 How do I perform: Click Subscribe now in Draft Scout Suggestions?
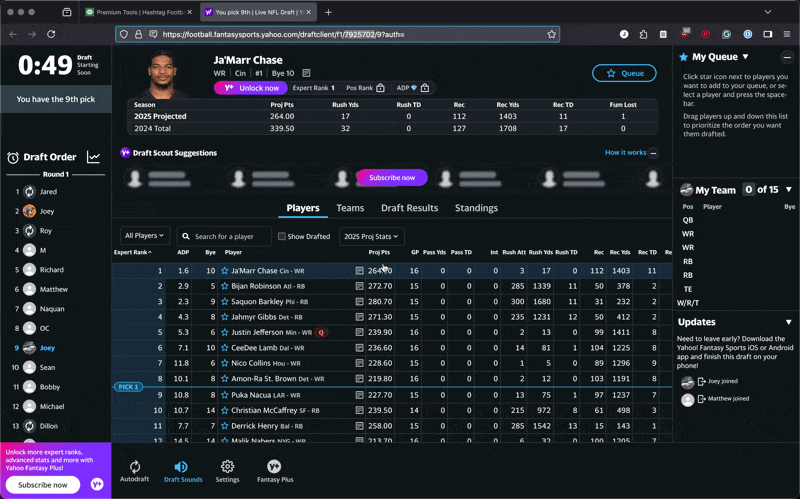click(392, 178)
